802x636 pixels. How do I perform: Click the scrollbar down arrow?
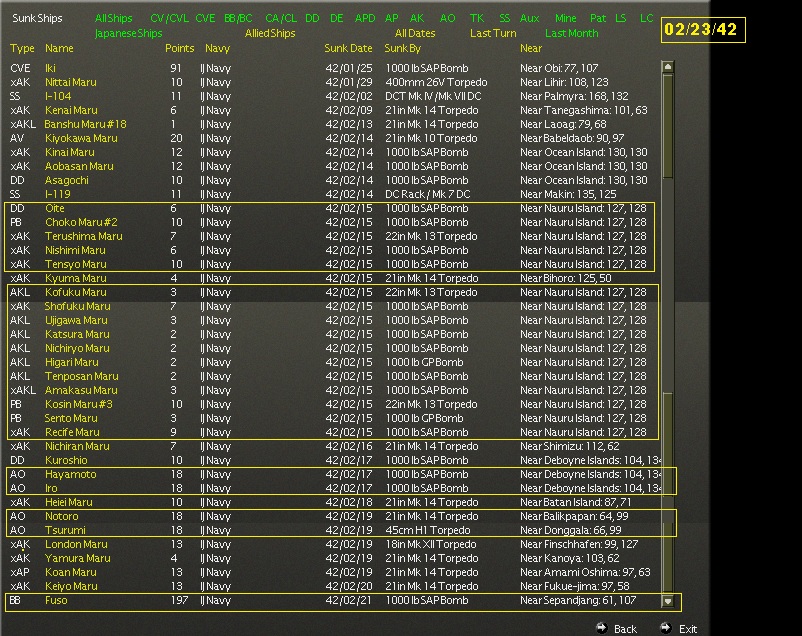pyautogui.click(x=667, y=601)
